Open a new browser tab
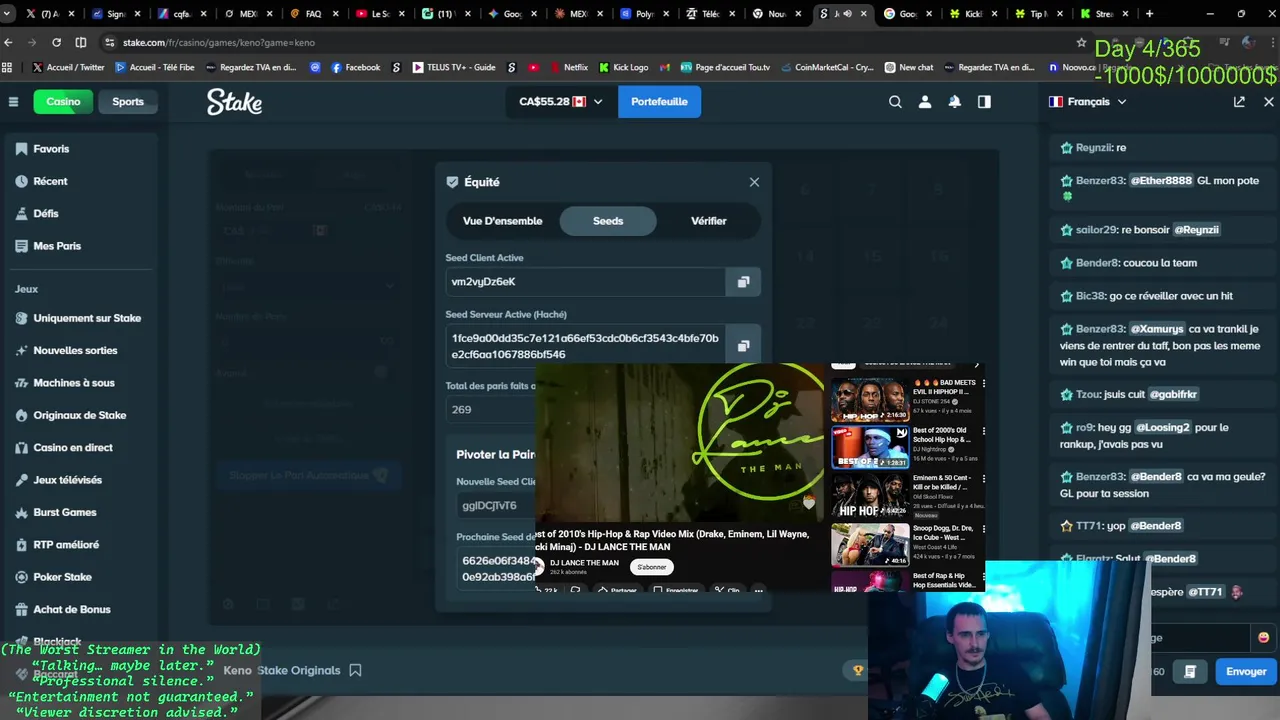The image size is (1280, 720). (1149, 14)
